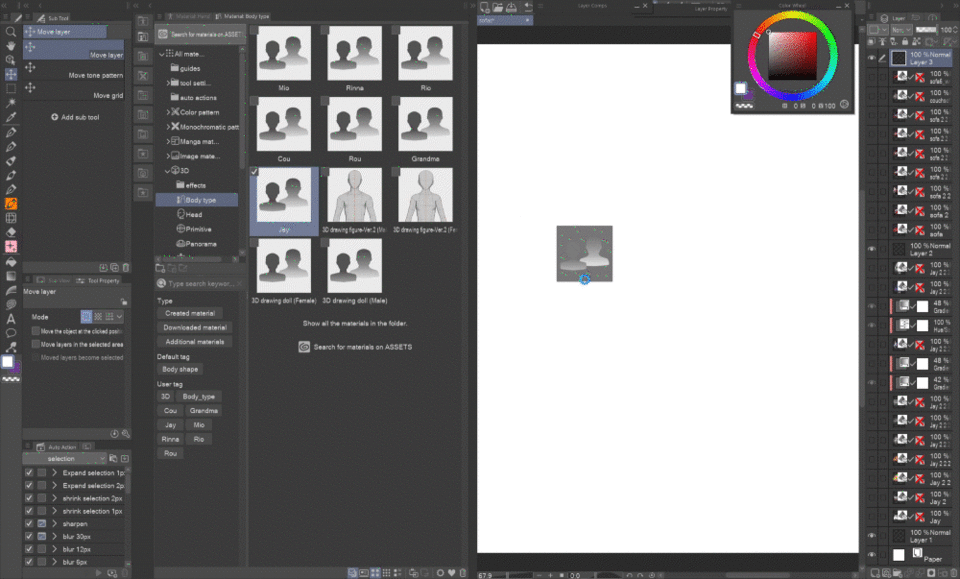Toggle checkbox for 'sharpen' action
This screenshot has width=960, height=579.
tap(29, 524)
